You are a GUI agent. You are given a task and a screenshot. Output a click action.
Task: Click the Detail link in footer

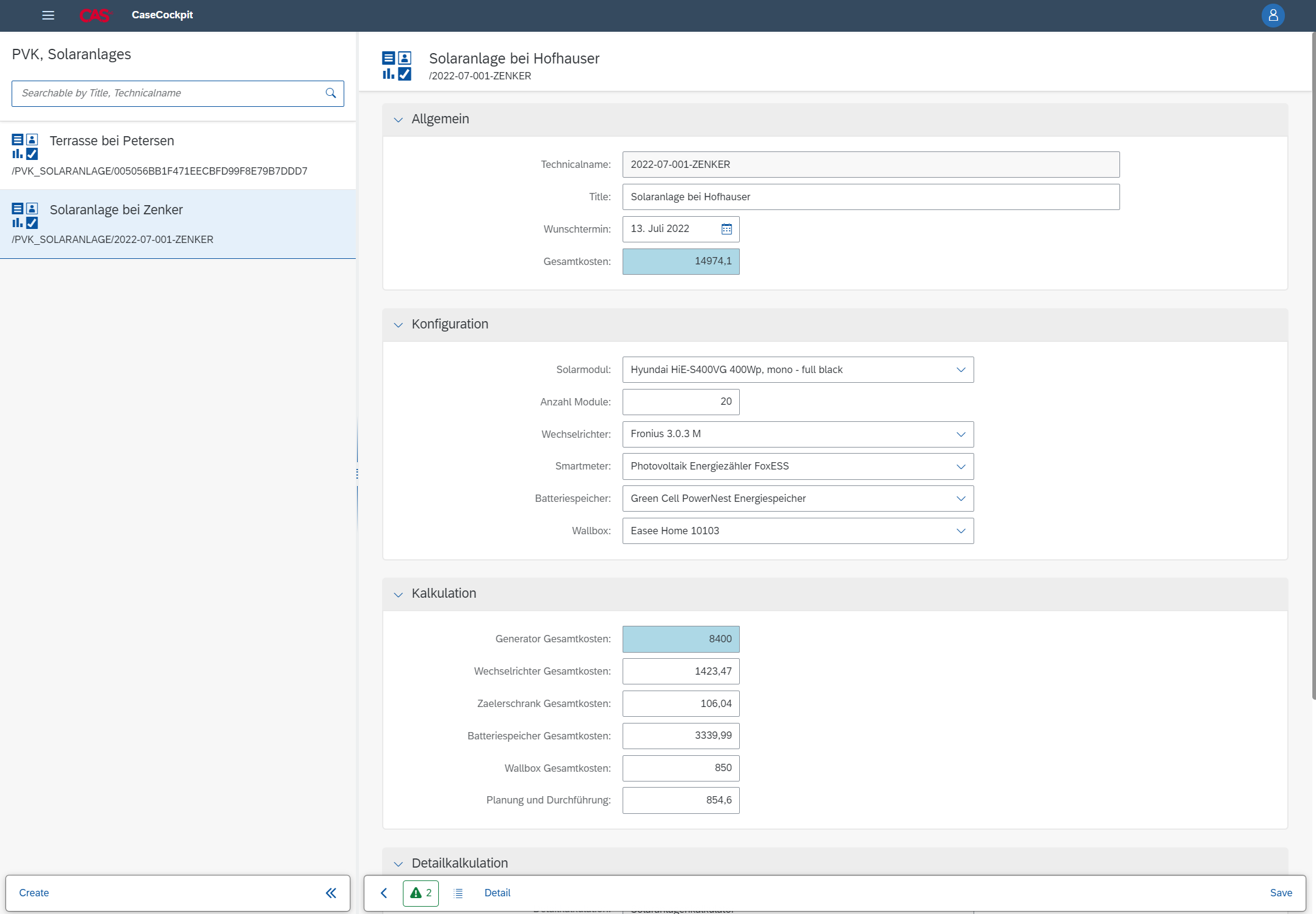coord(497,893)
